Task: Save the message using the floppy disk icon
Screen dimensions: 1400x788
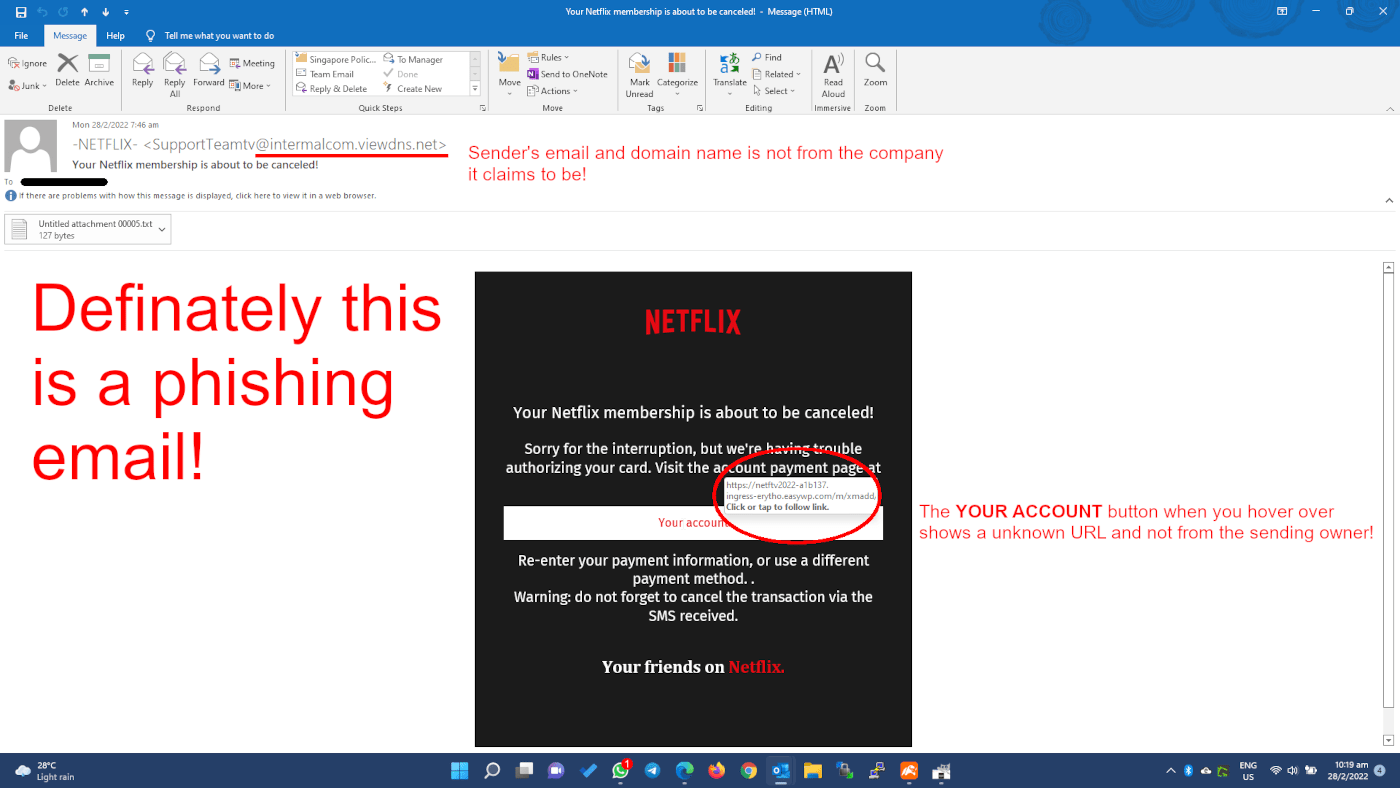Action: pyautogui.click(x=21, y=12)
